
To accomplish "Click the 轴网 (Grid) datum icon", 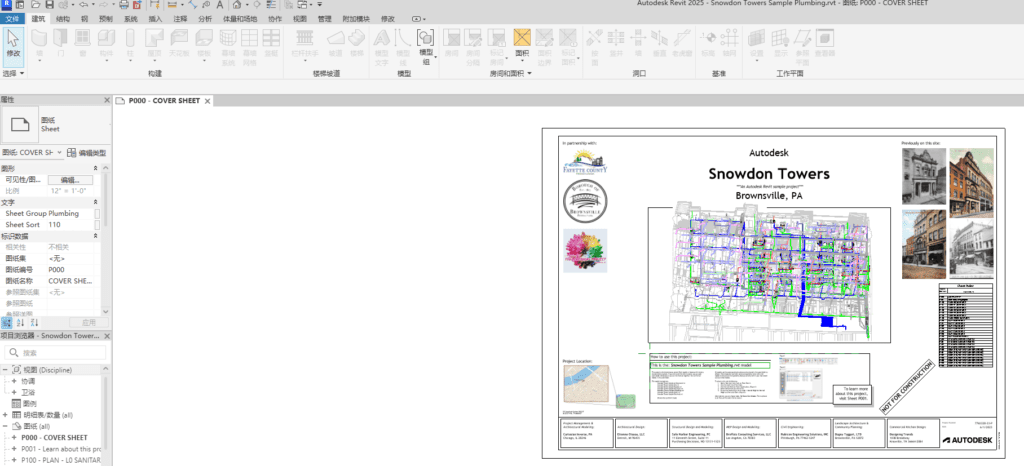I will pos(729,39).
